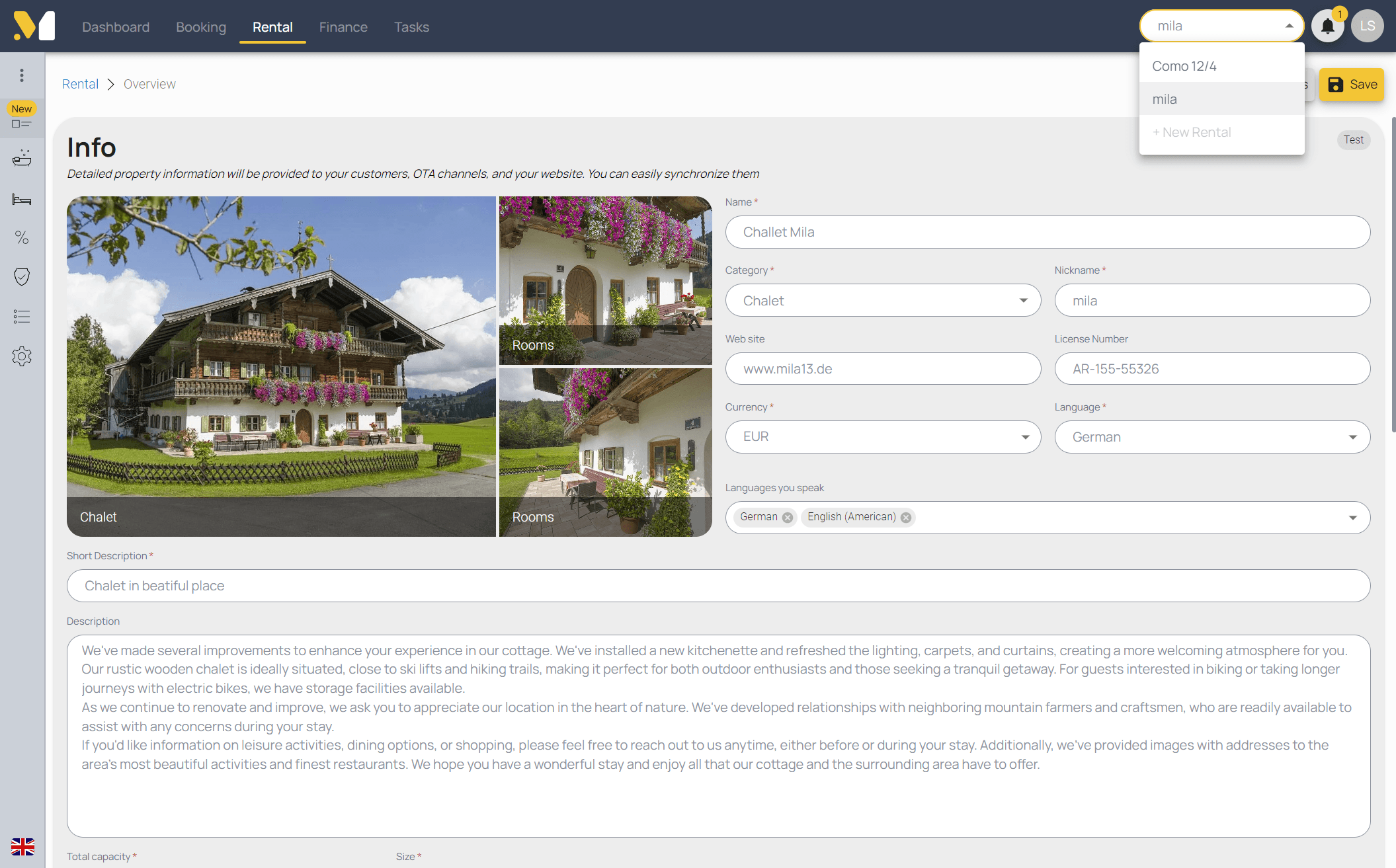Select Como 12/4 from rental list

coord(1184,66)
